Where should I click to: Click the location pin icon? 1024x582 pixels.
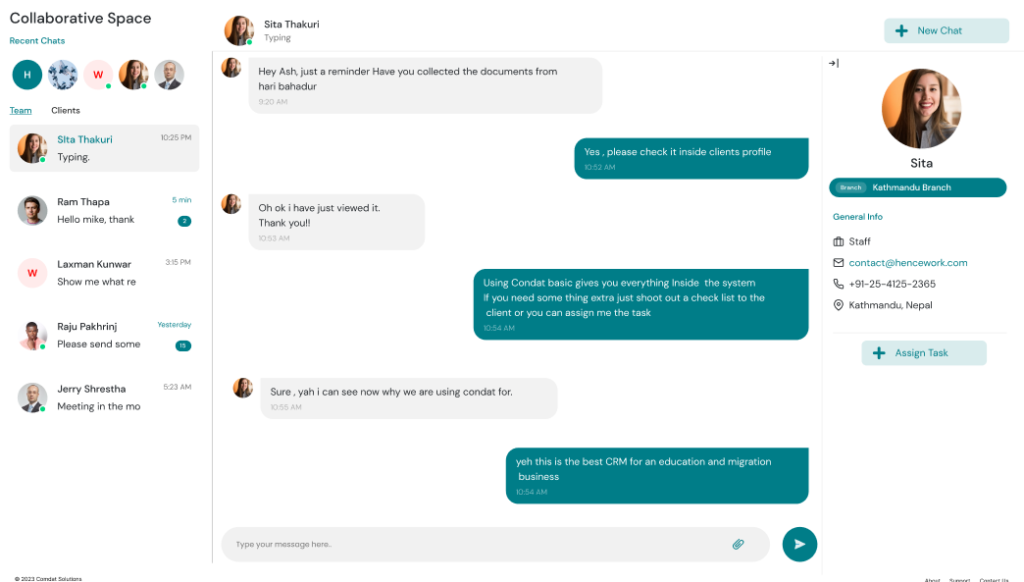(x=838, y=305)
